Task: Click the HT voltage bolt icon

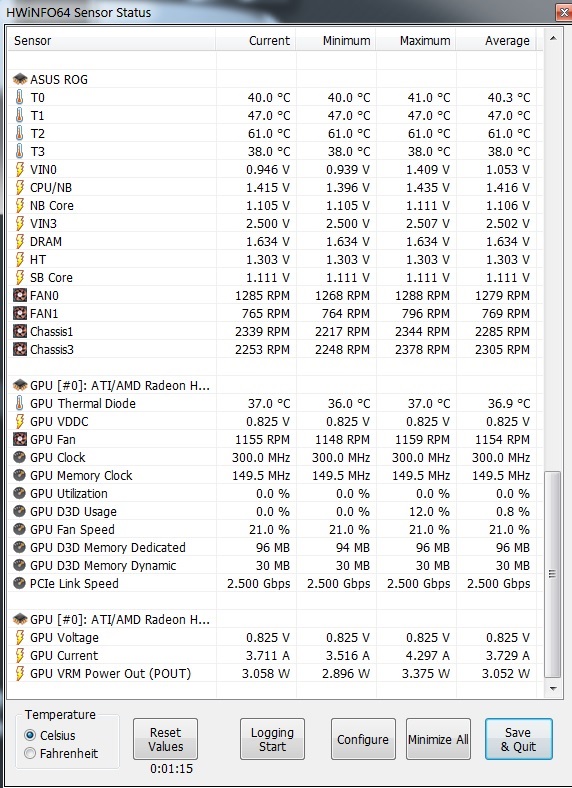Action: [20, 260]
